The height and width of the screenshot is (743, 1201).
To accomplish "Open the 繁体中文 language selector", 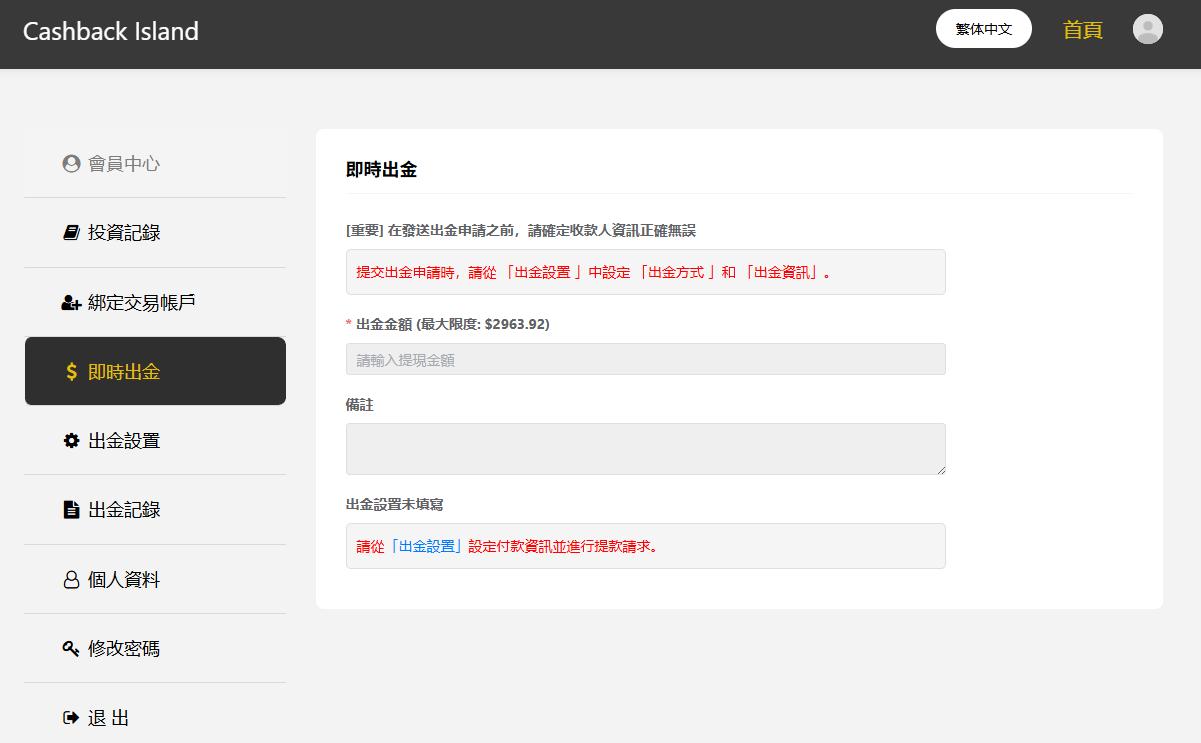I will click(x=984, y=29).
